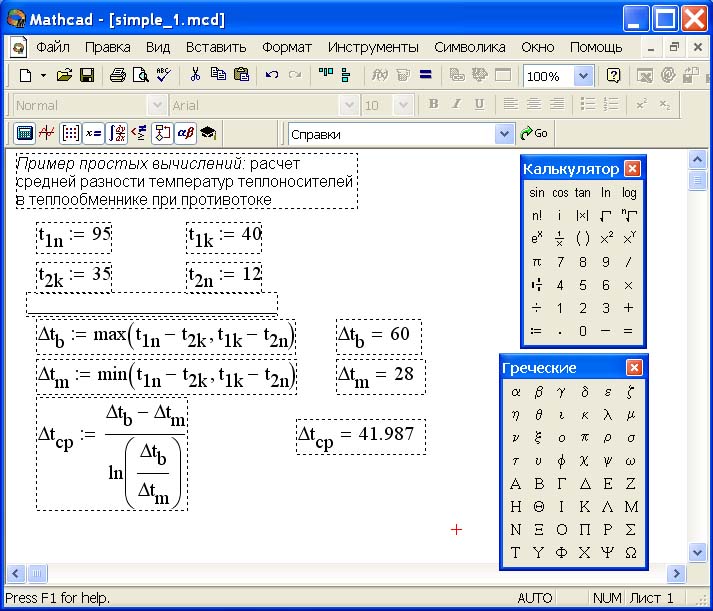
Task: Close the Греческие palette
Action: pos(633,368)
